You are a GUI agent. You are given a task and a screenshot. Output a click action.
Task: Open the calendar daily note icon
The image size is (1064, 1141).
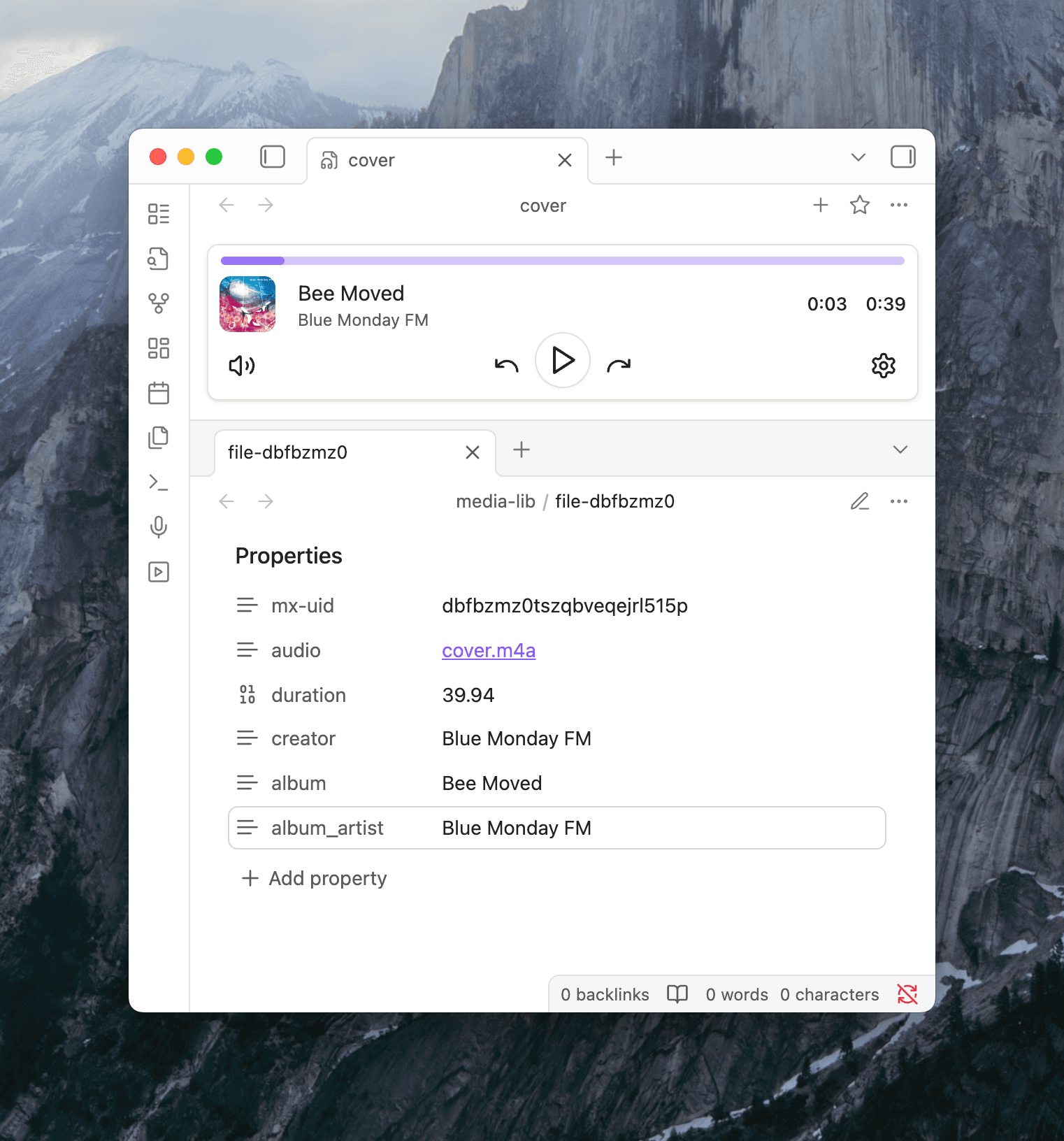(159, 393)
